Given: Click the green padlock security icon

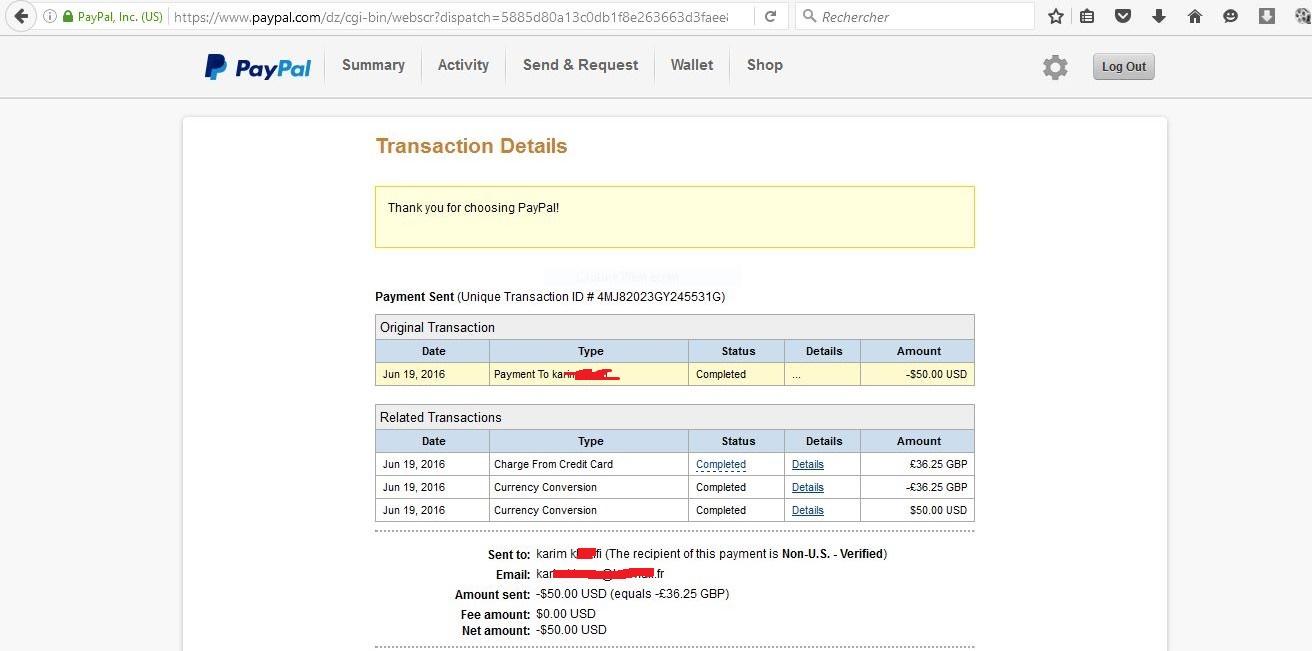Looking at the screenshot, I should [x=68, y=17].
